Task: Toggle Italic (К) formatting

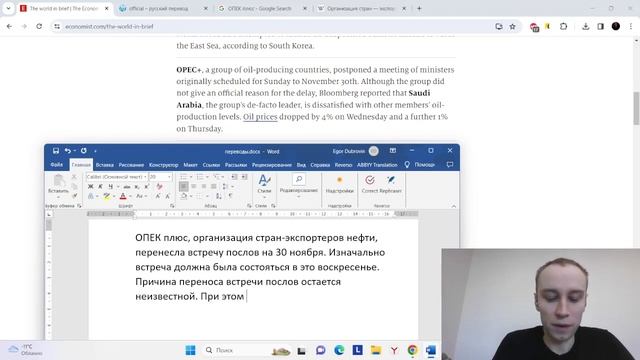Action: (x=100, y=187)
